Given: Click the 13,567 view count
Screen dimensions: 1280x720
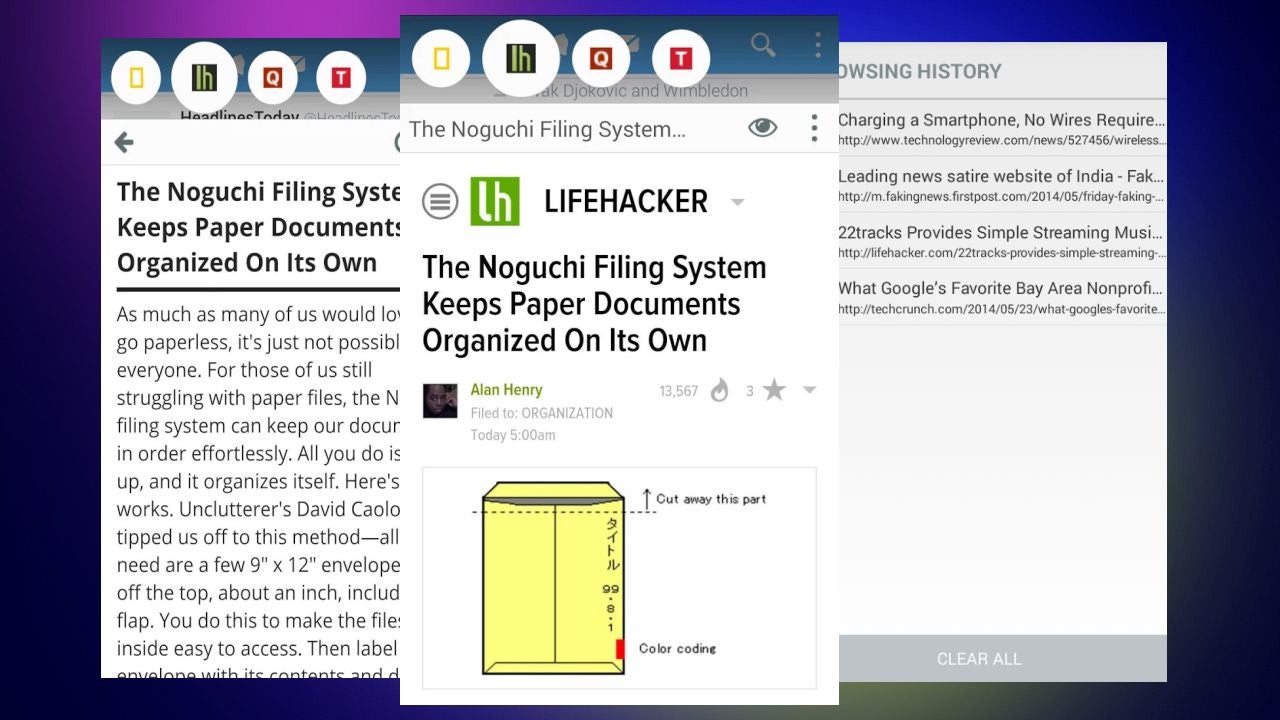Looking at the screenshot, I should coord(679,391).
